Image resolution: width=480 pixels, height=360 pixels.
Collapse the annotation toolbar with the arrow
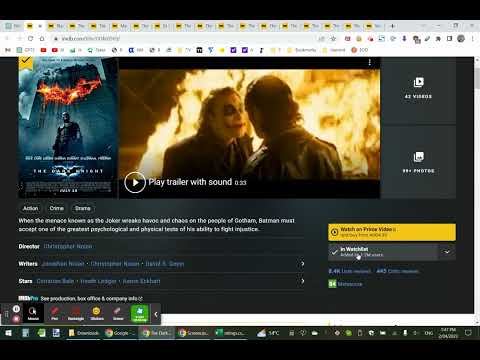click(156, 314)
